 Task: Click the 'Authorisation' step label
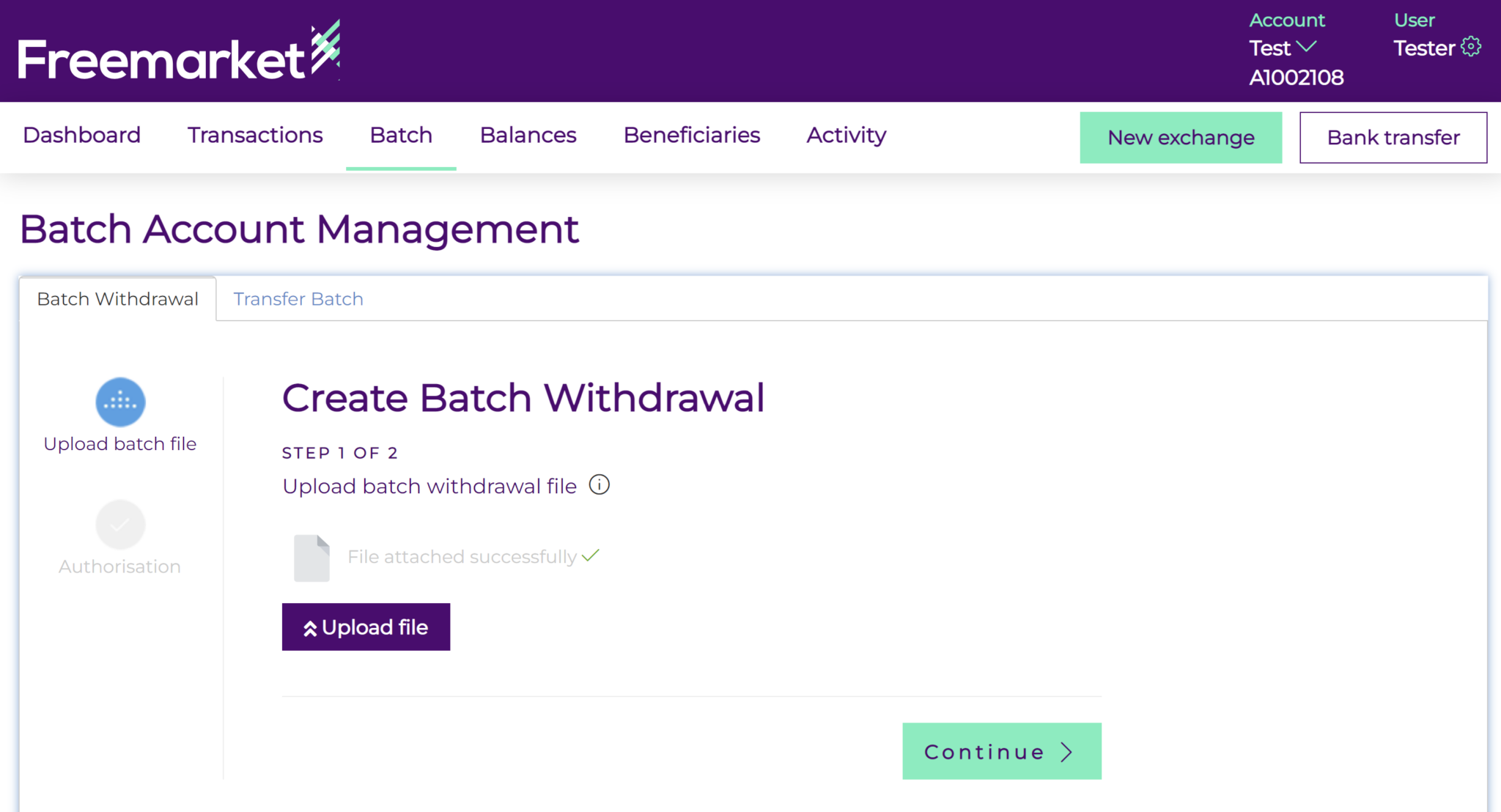[119, 566]
